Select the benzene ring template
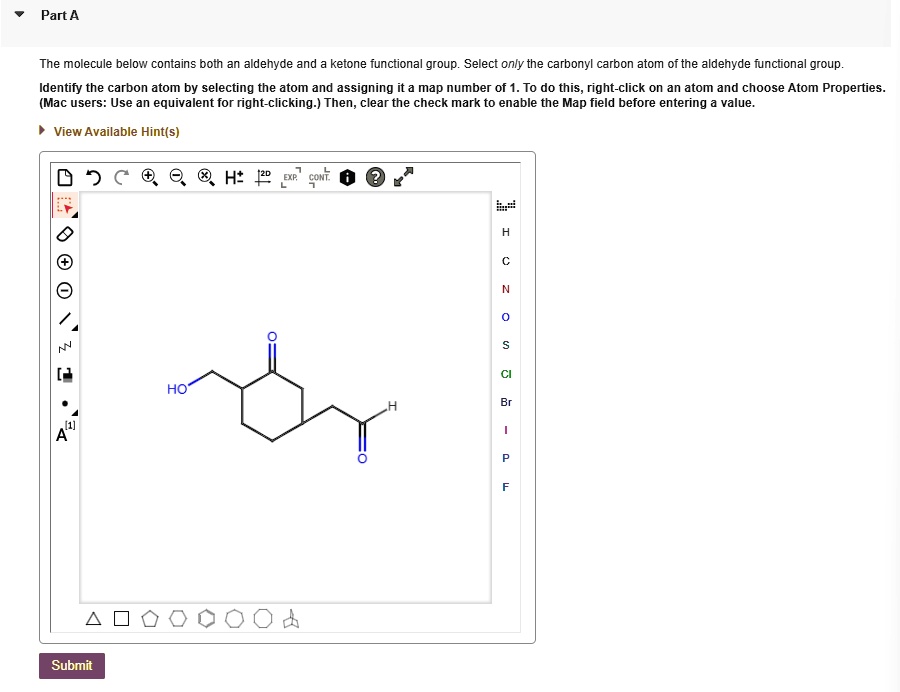The width and height of the screenshot is (900, 692). coord(206,618)
